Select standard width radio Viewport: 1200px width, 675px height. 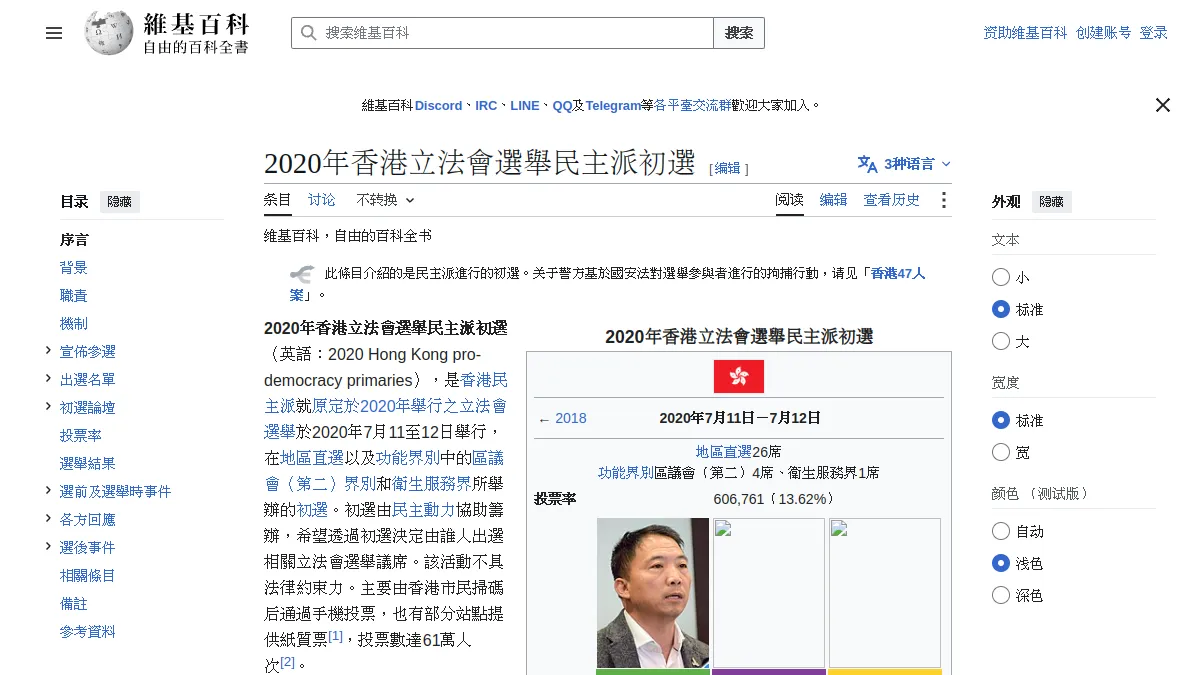(x=1001, y=420)
